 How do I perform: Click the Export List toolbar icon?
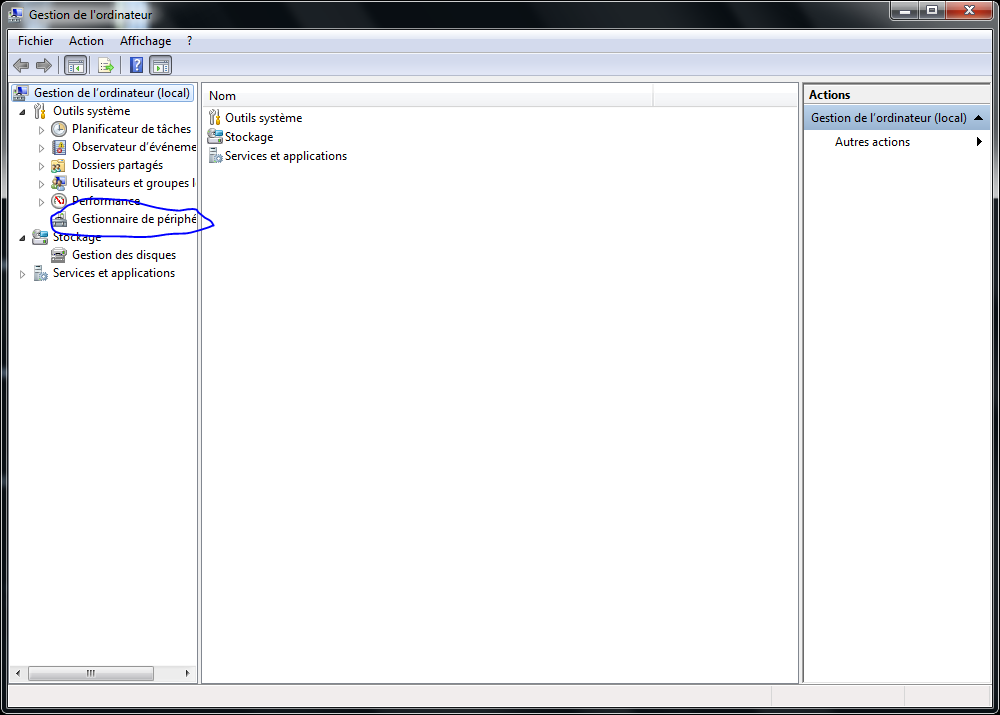pos(106,65)
